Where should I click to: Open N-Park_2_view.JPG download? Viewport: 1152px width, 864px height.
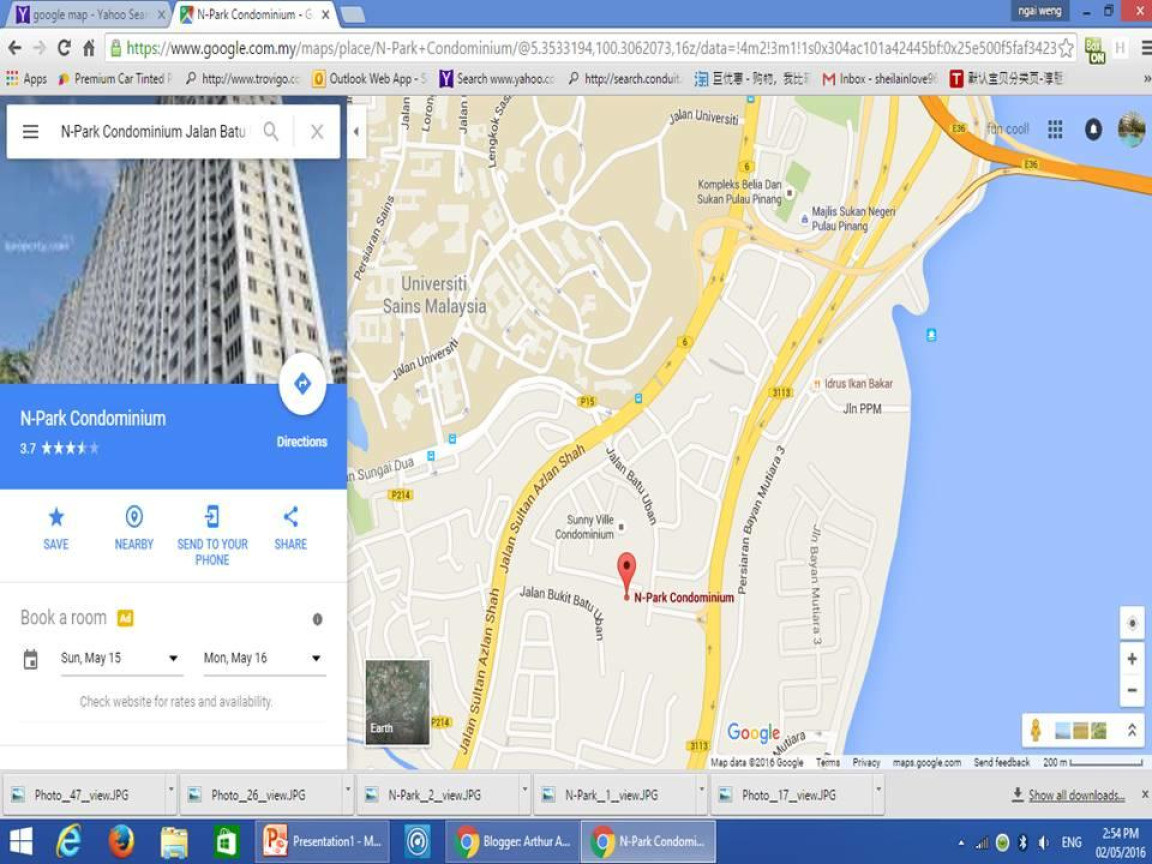(x=436, y=795)
